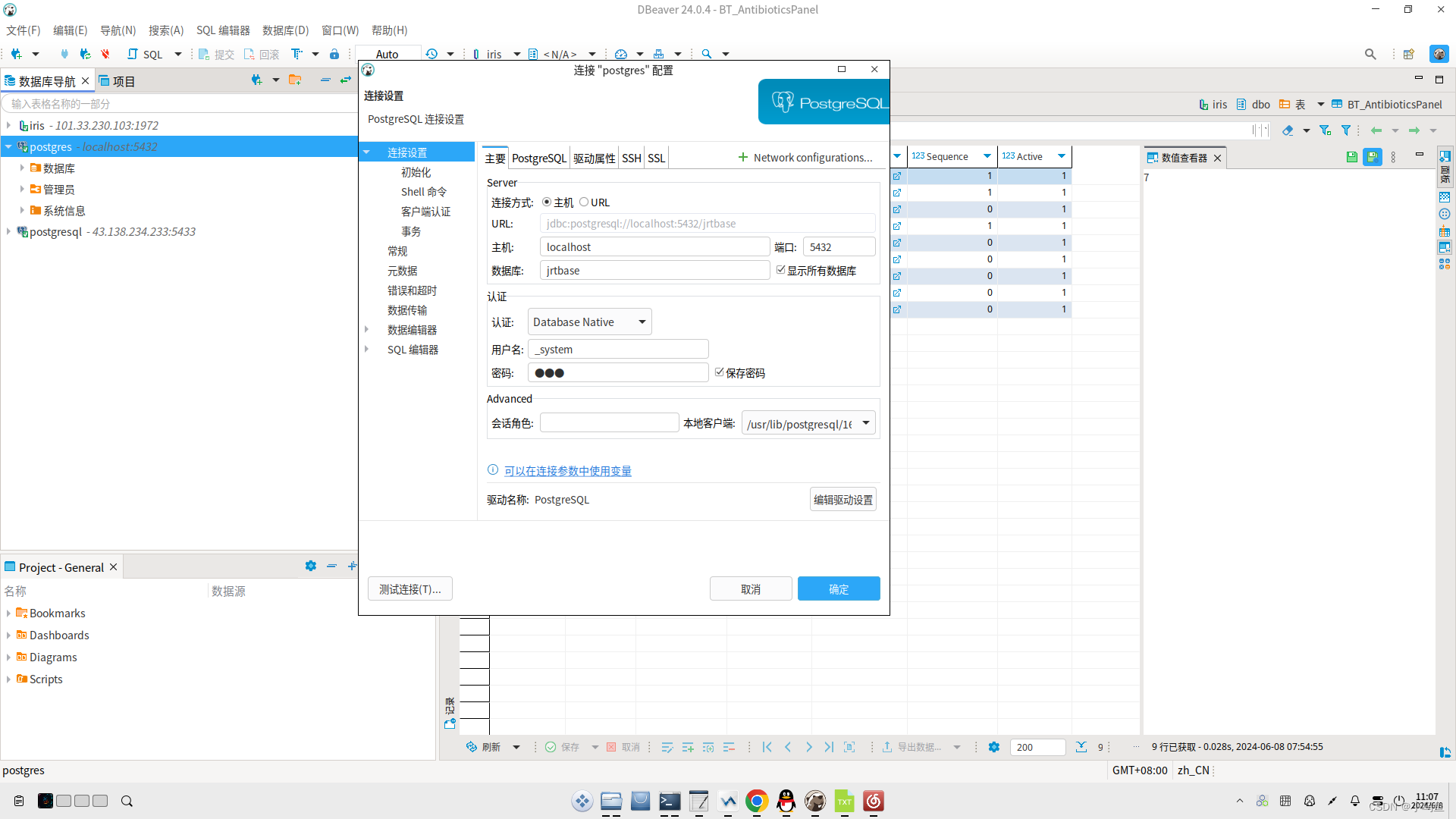The image size is (1456, 819).
Task: Toggle 显示所有数据库 checkbox
Action: coord(780,270)
